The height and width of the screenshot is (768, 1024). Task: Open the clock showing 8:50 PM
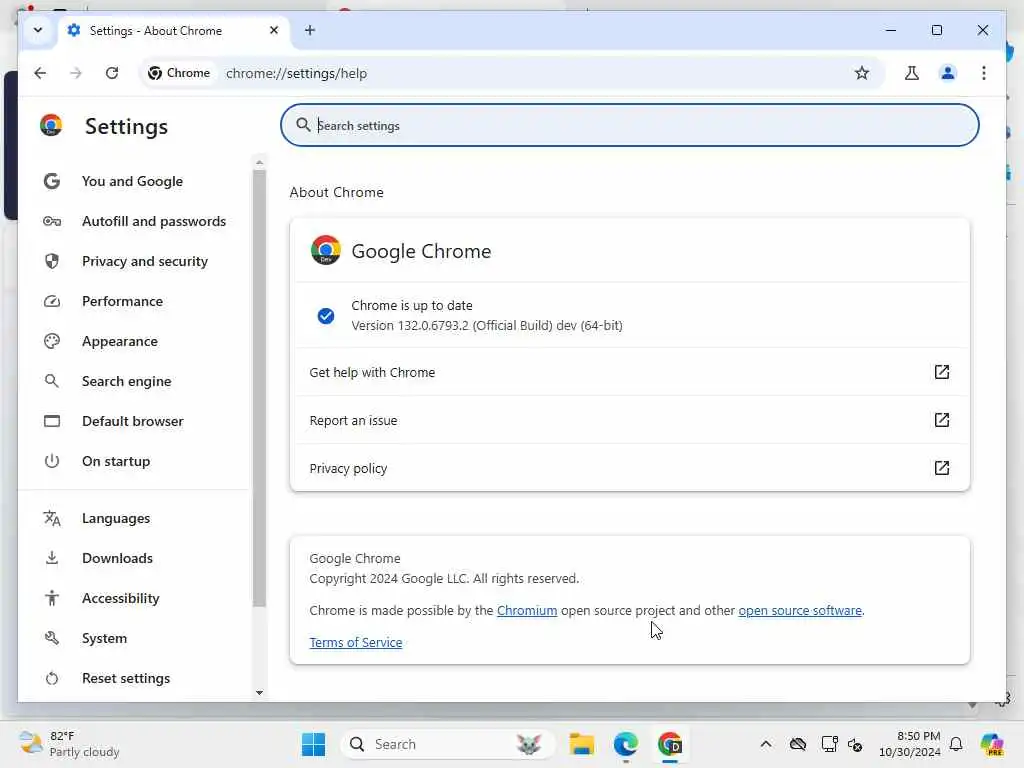909,744
